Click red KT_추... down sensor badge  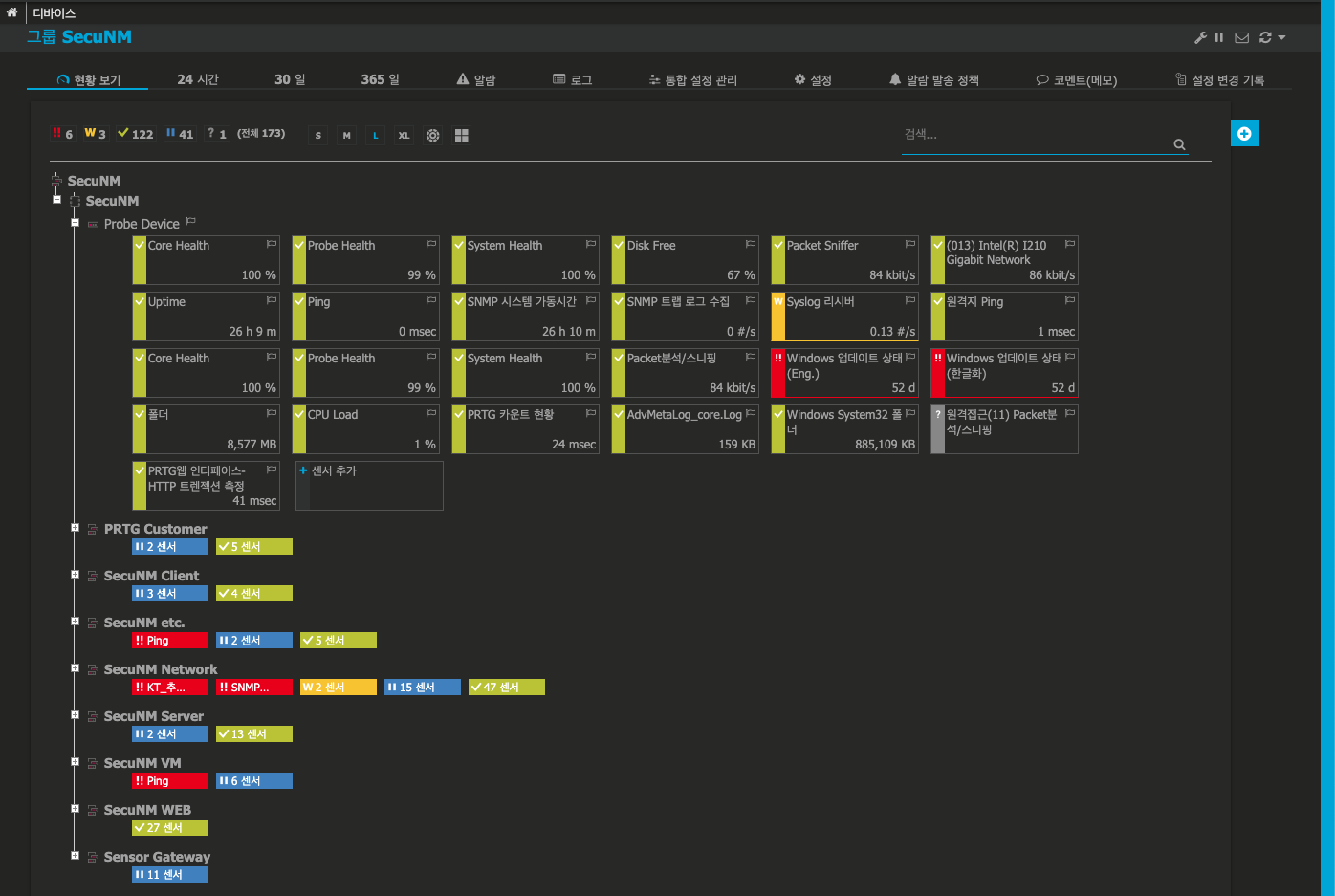click(x=170, y=688)
